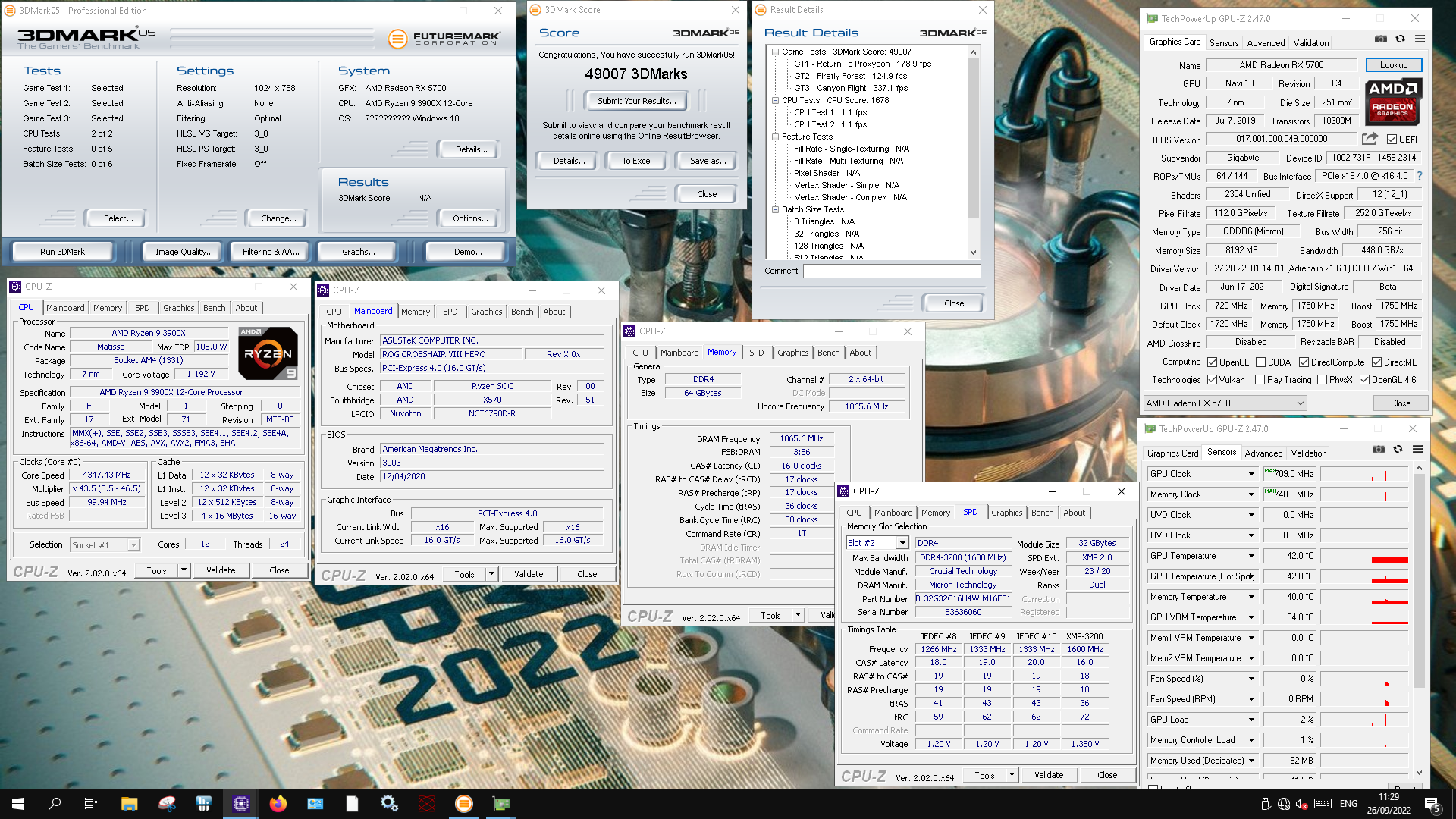Viewport: 1456px width, 819px height.
Task: Collapse the Game Tests tree node in Result Details
Action: click(775, 52)
